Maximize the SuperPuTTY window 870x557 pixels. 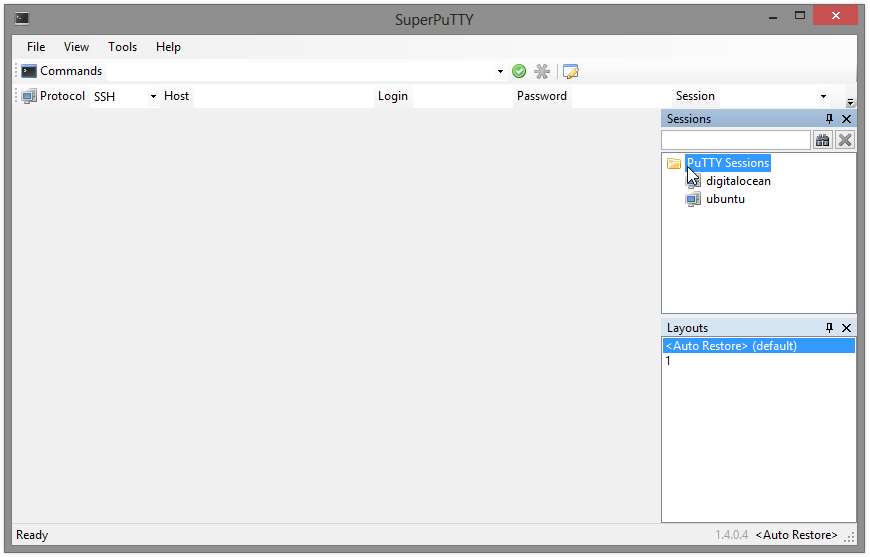point(800,16)
